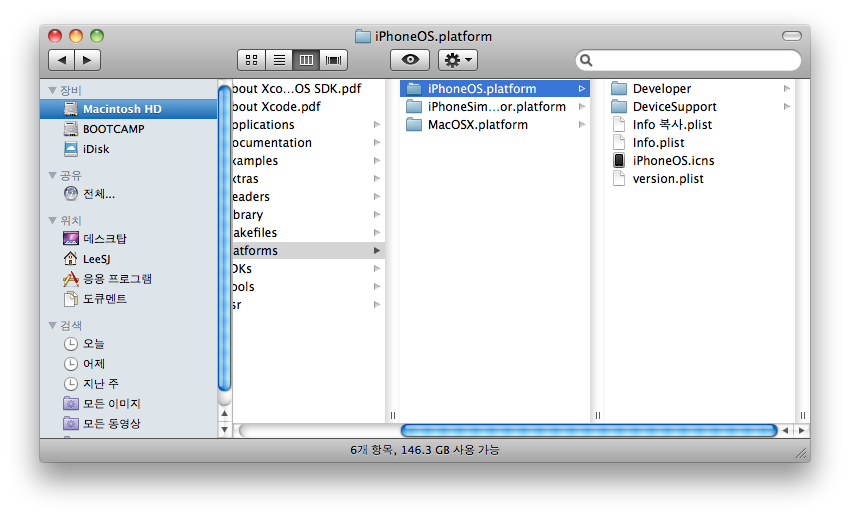Click the first column's width handle

pyautogui.click(x=393, y=416)
